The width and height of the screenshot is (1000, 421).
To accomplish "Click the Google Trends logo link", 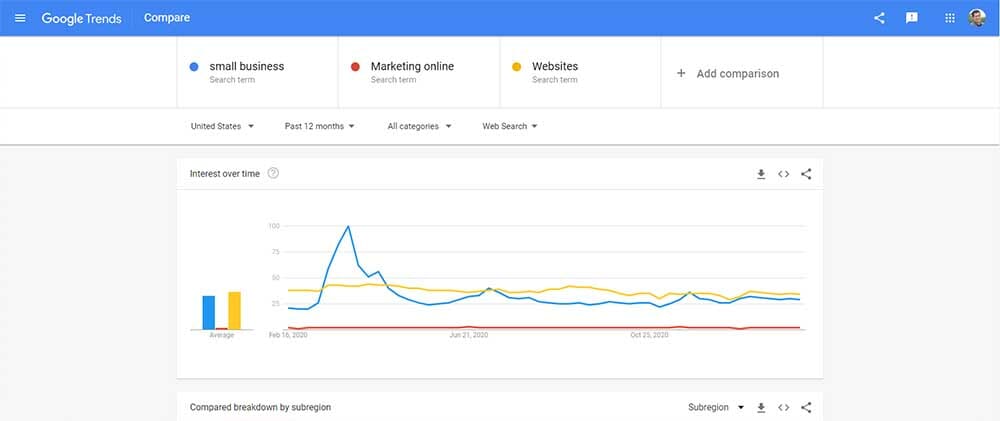I will [81, 18].
